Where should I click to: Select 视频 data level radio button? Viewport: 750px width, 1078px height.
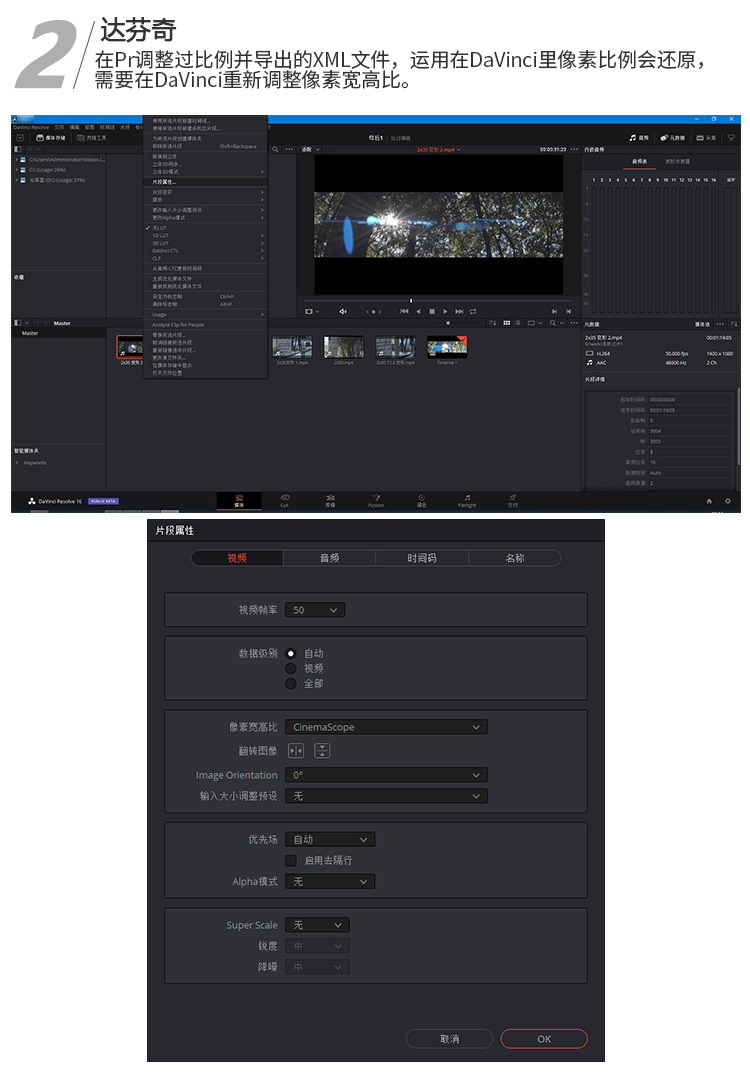(291, 668)
